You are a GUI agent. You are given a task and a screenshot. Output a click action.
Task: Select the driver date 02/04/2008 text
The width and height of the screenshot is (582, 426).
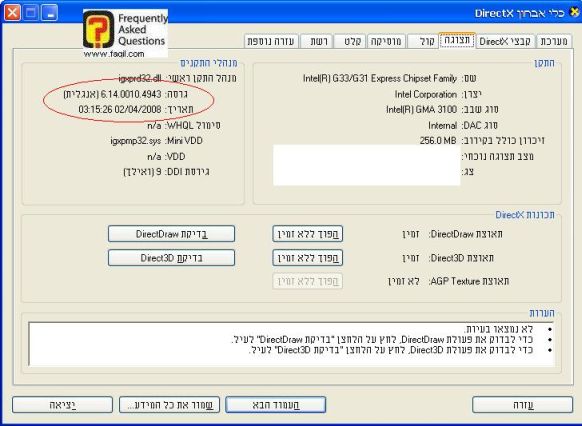click(x=138, y=109)
